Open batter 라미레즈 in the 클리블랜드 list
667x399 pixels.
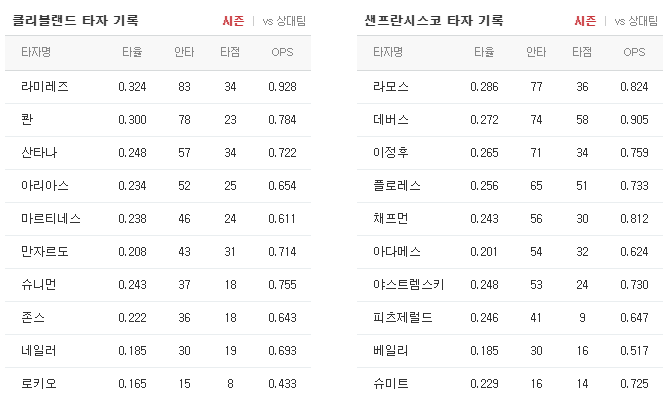(x=45, y=87)
